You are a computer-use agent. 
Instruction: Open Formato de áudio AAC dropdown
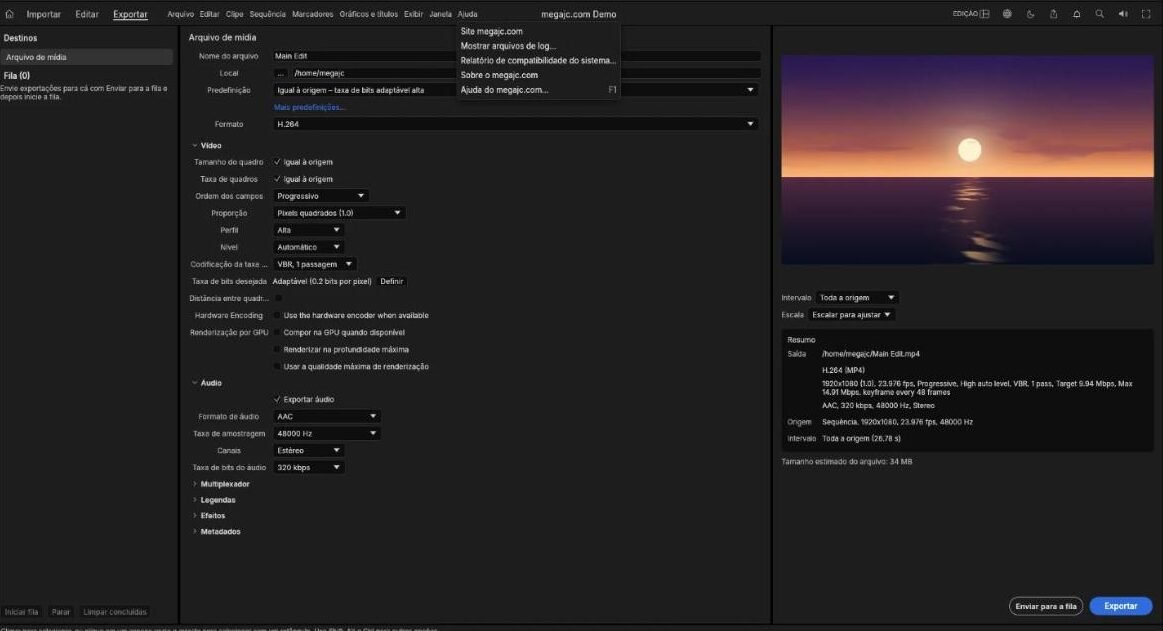click(326, 416)
